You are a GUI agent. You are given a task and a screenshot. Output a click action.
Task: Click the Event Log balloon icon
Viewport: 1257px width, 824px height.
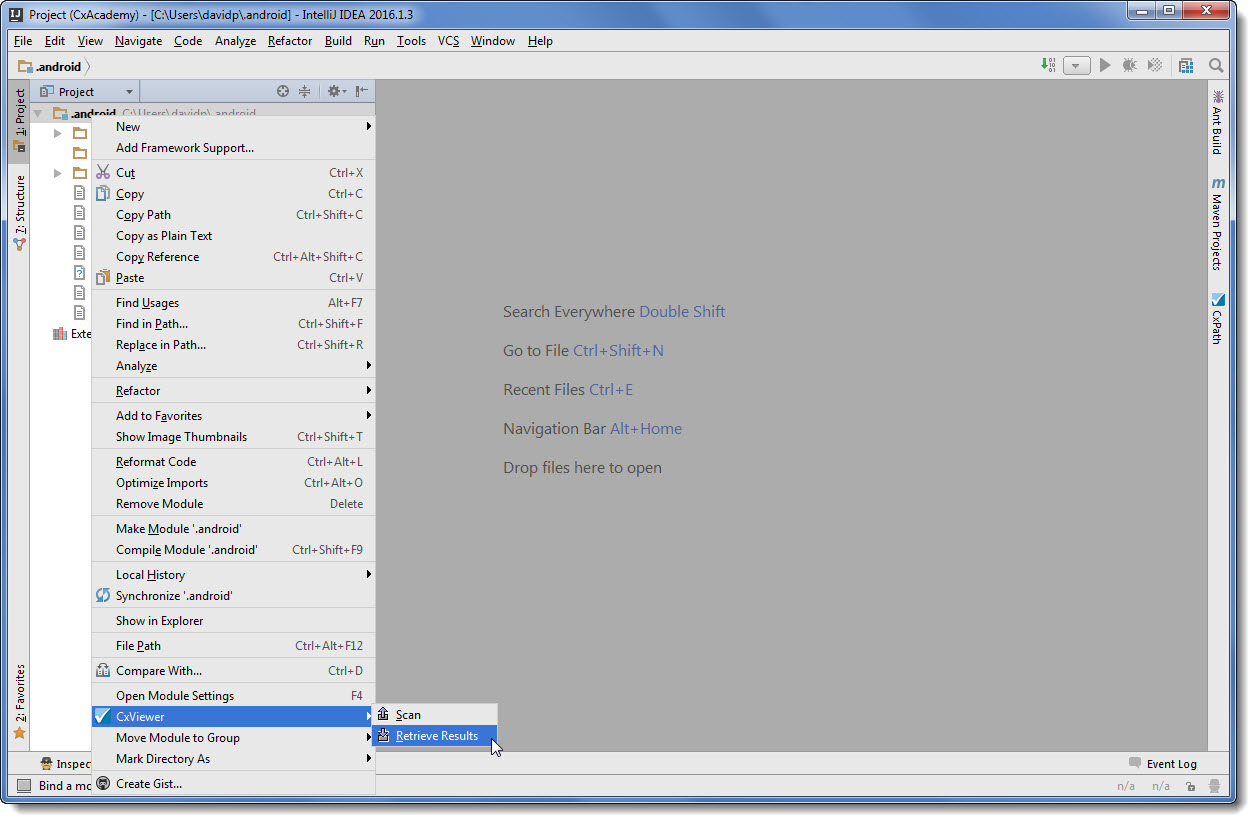click(1135, 763)
